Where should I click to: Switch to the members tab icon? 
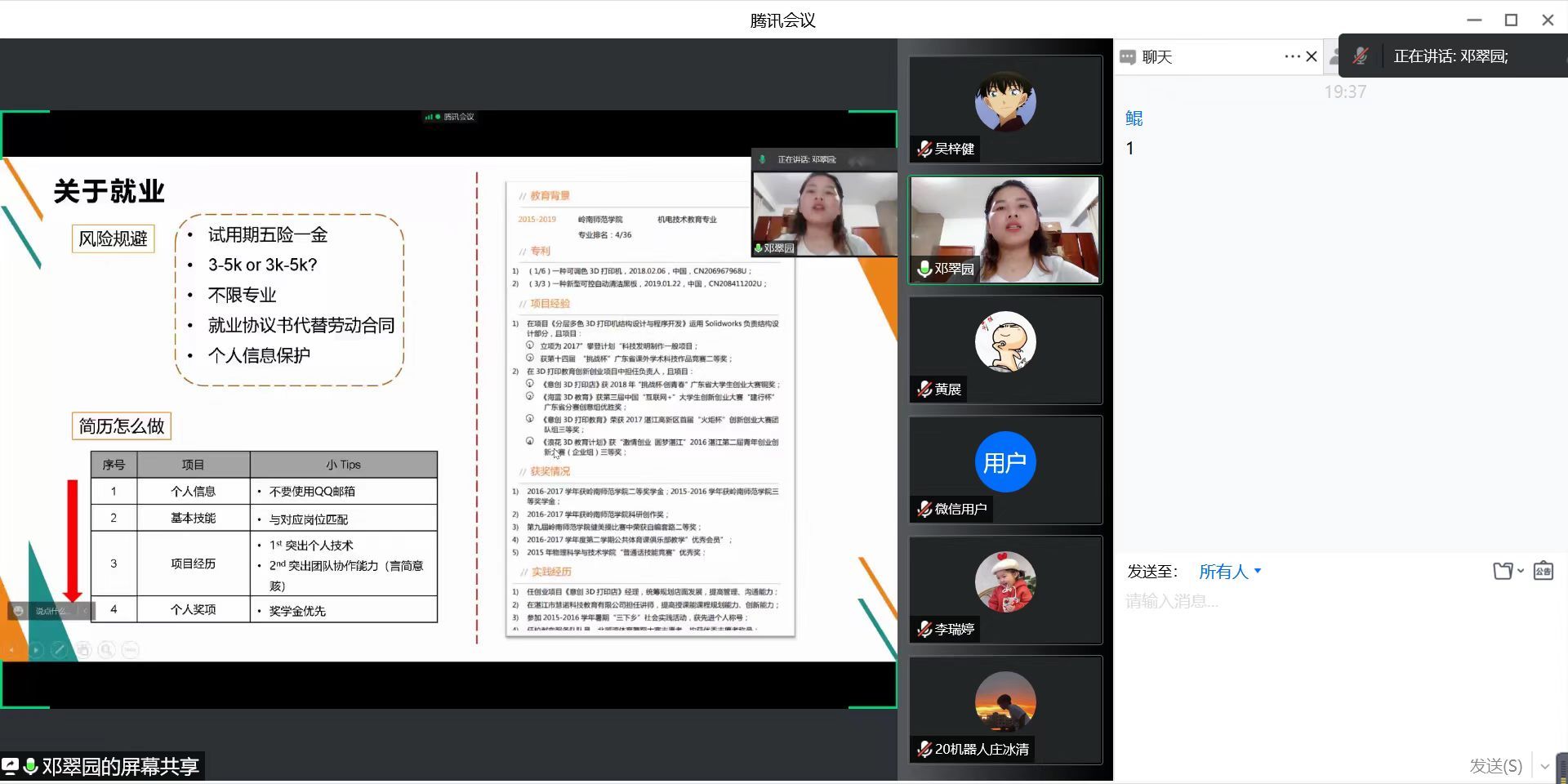coord(1333,56)
